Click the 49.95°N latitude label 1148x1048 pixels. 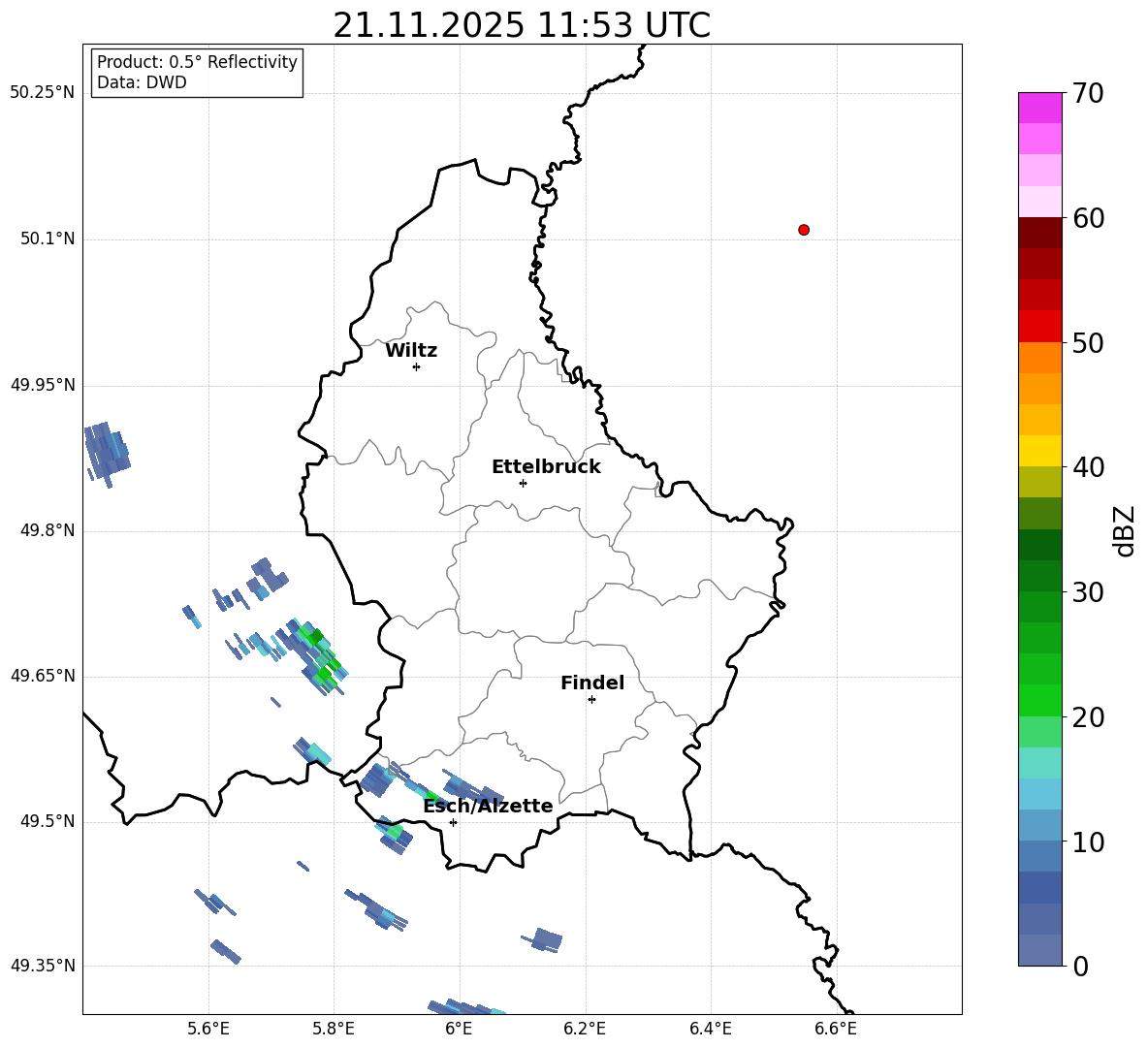coord(43,384)
